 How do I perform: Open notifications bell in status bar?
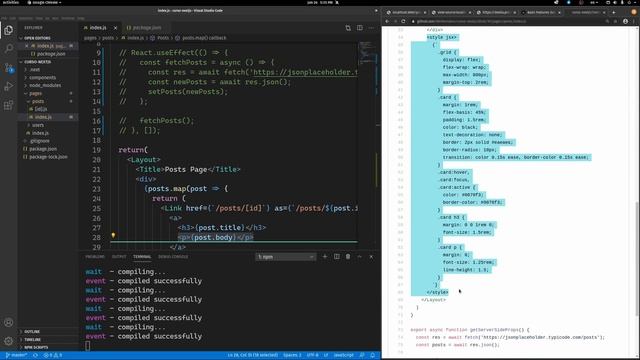click(373, 356)
